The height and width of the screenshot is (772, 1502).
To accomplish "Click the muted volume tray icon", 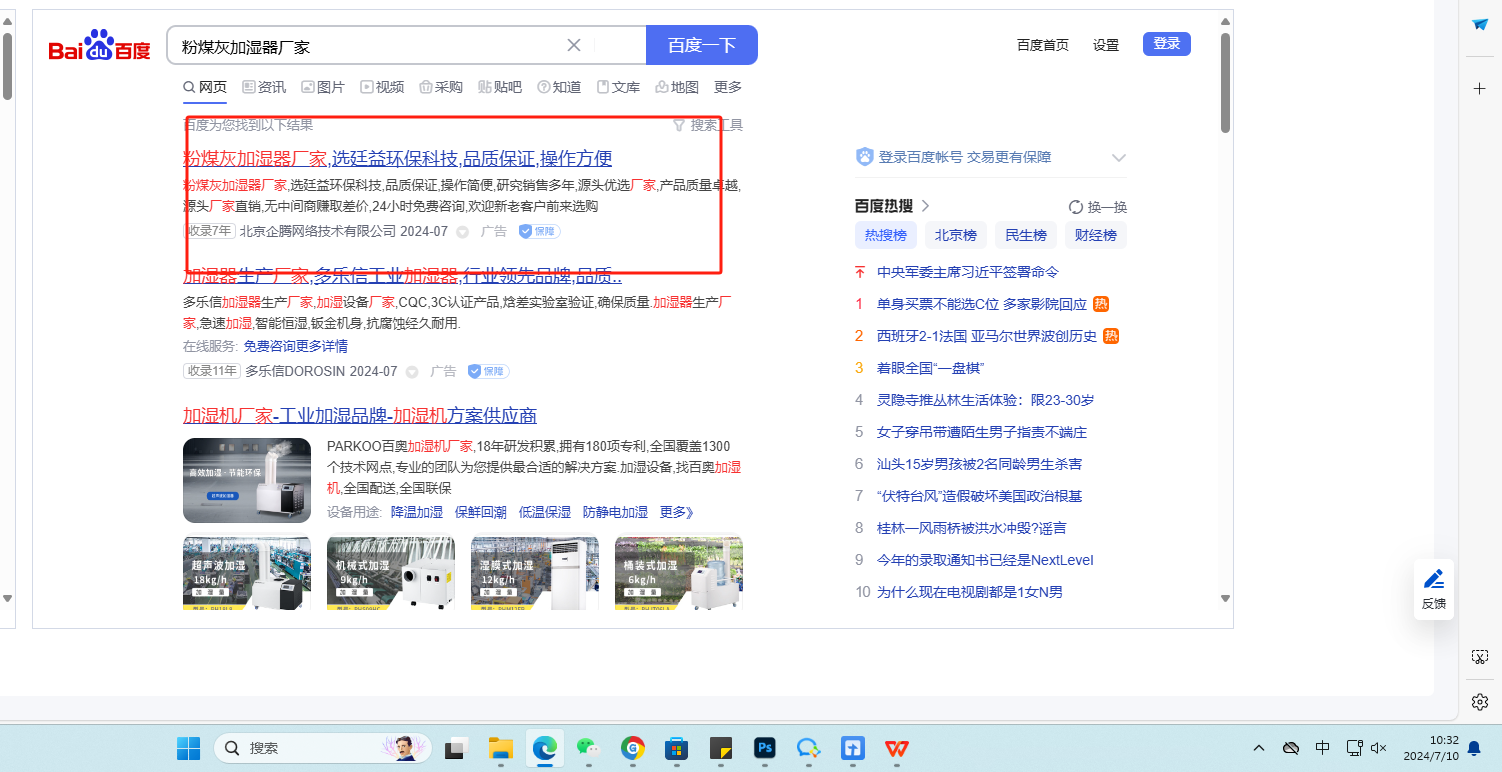I will [x=1379, y=748].
